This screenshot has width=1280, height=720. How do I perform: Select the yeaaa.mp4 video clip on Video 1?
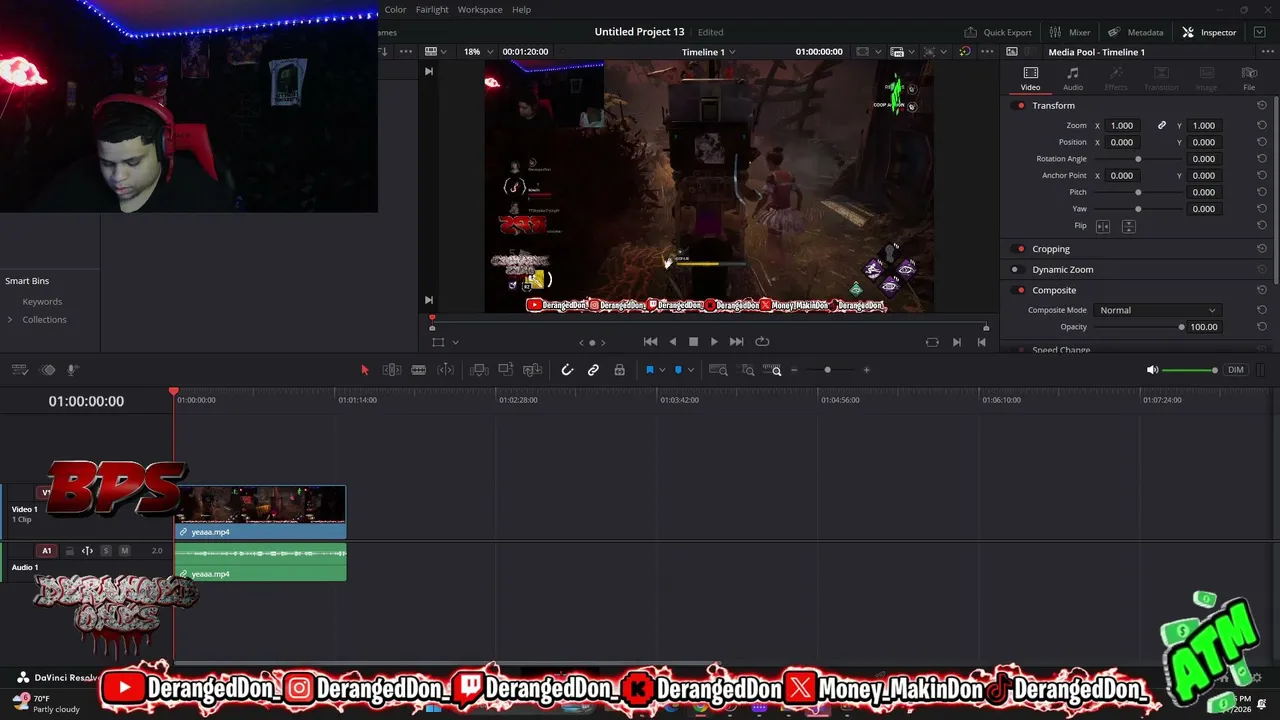pos(260,513)
